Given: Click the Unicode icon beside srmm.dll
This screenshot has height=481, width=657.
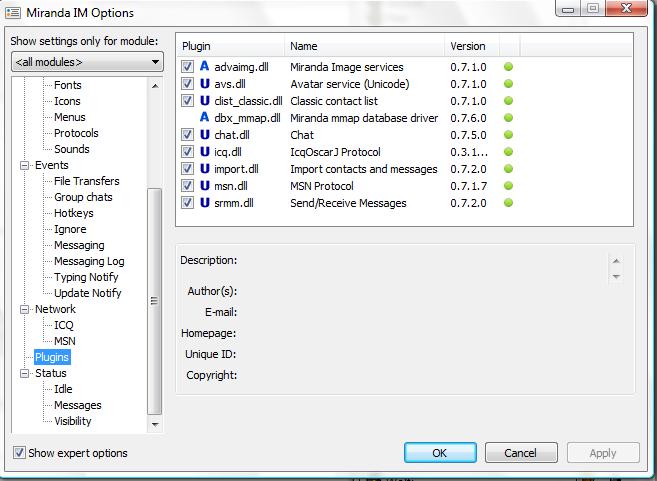Looking at the screenshot, I should (x=204, y=202).
